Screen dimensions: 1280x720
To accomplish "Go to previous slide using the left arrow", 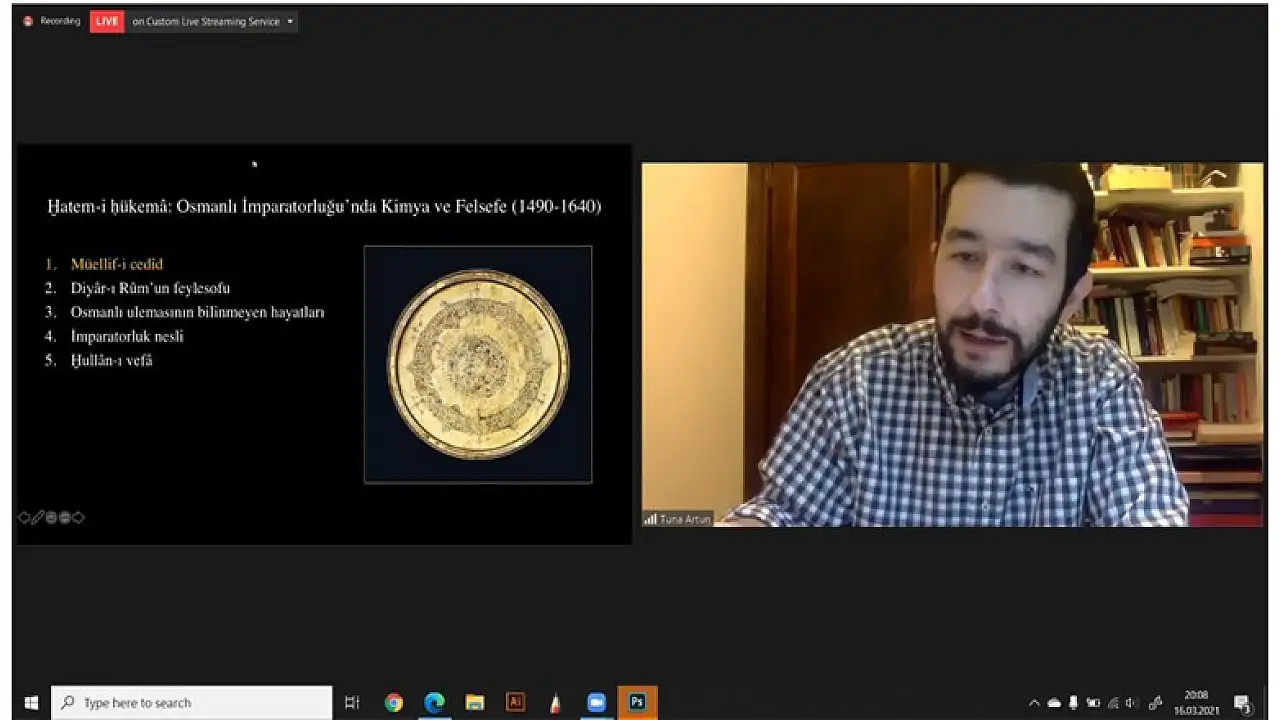I will tap(24, 517).
